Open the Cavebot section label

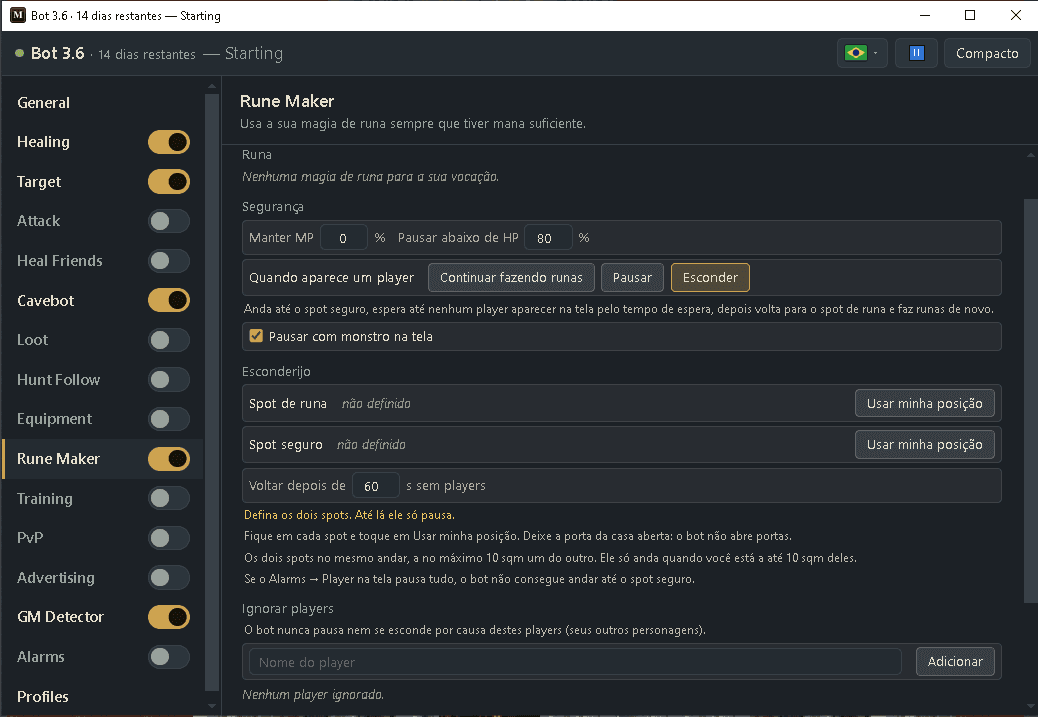(46, 301)
